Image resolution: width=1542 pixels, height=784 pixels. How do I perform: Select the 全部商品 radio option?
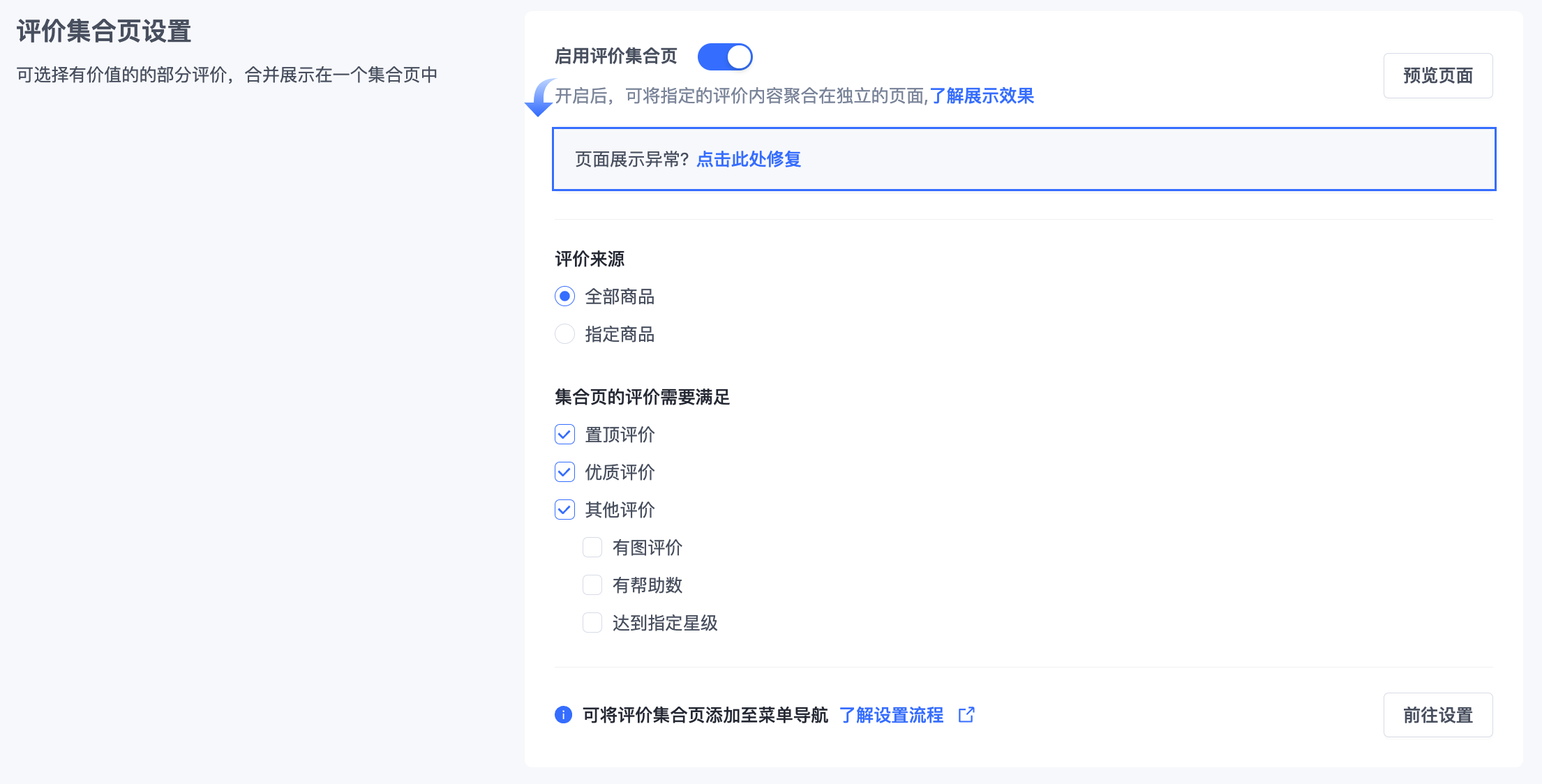pyautogui.click(x=564, y=296)
